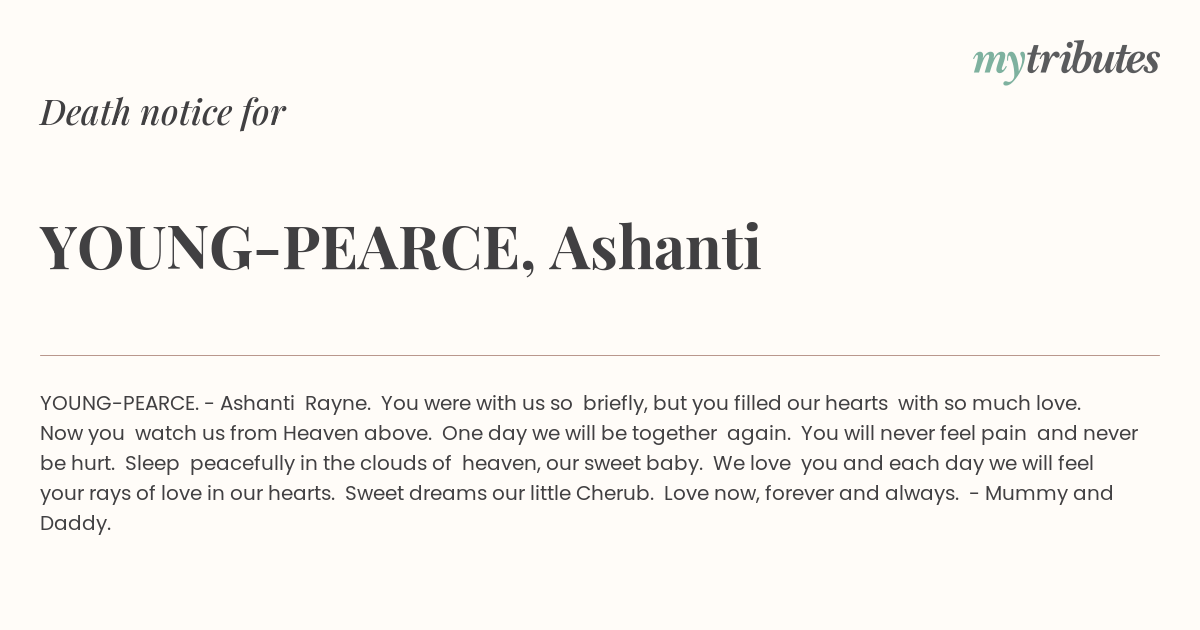This screenshot has height=630, width=1200.
Task: Click the green "my" part of the logo
Action: click(x=998, y=65)
